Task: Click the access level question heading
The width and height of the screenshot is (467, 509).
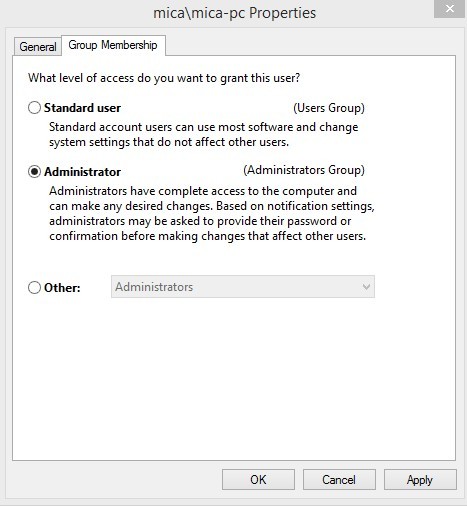Action: coord(164,78)
